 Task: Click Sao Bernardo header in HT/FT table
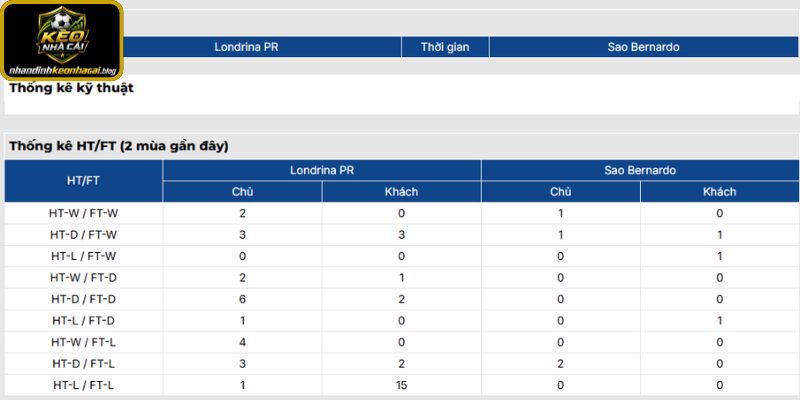tap(640, 170)
